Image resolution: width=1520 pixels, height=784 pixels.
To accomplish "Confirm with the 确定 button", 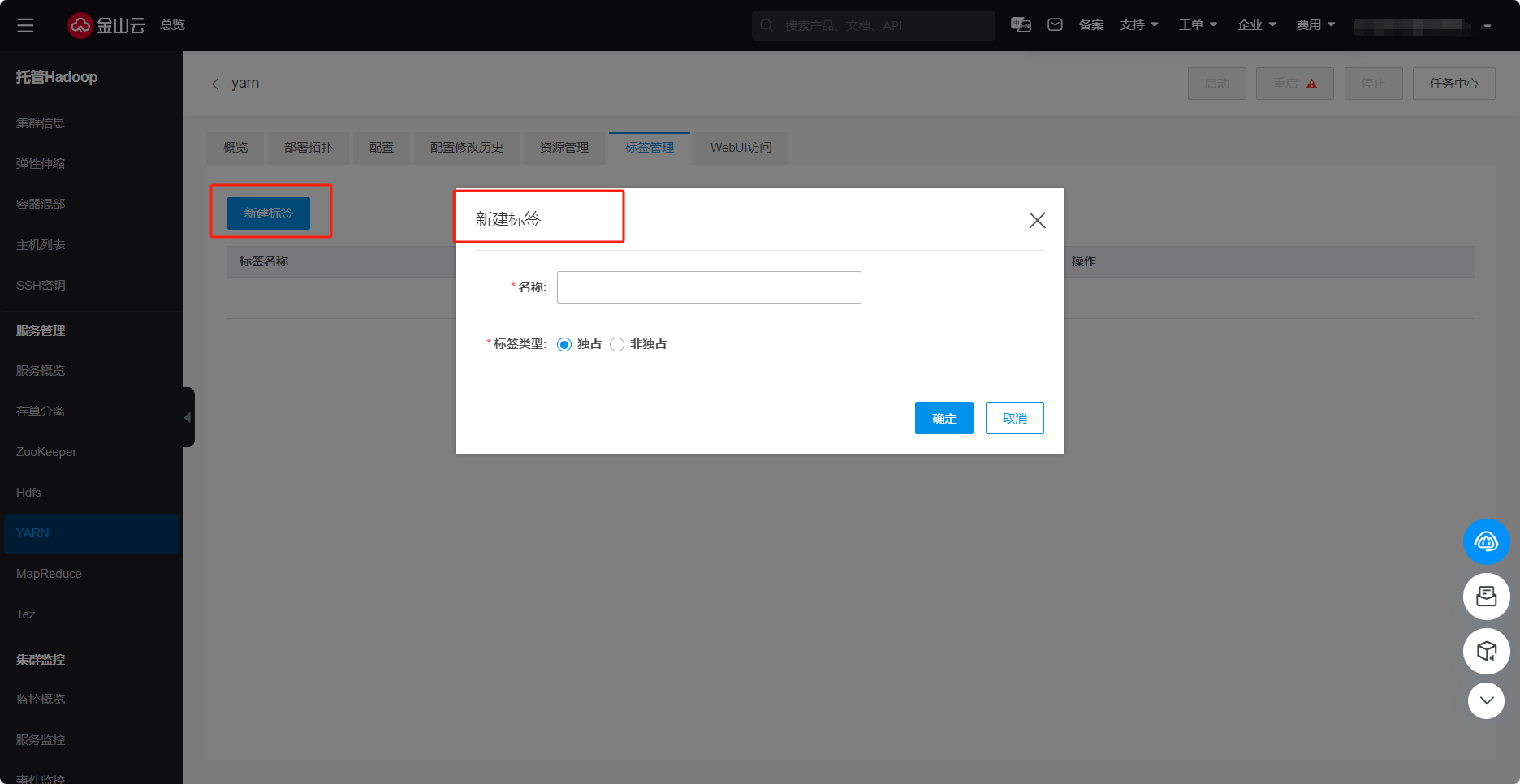I will (x=944, y=418).
